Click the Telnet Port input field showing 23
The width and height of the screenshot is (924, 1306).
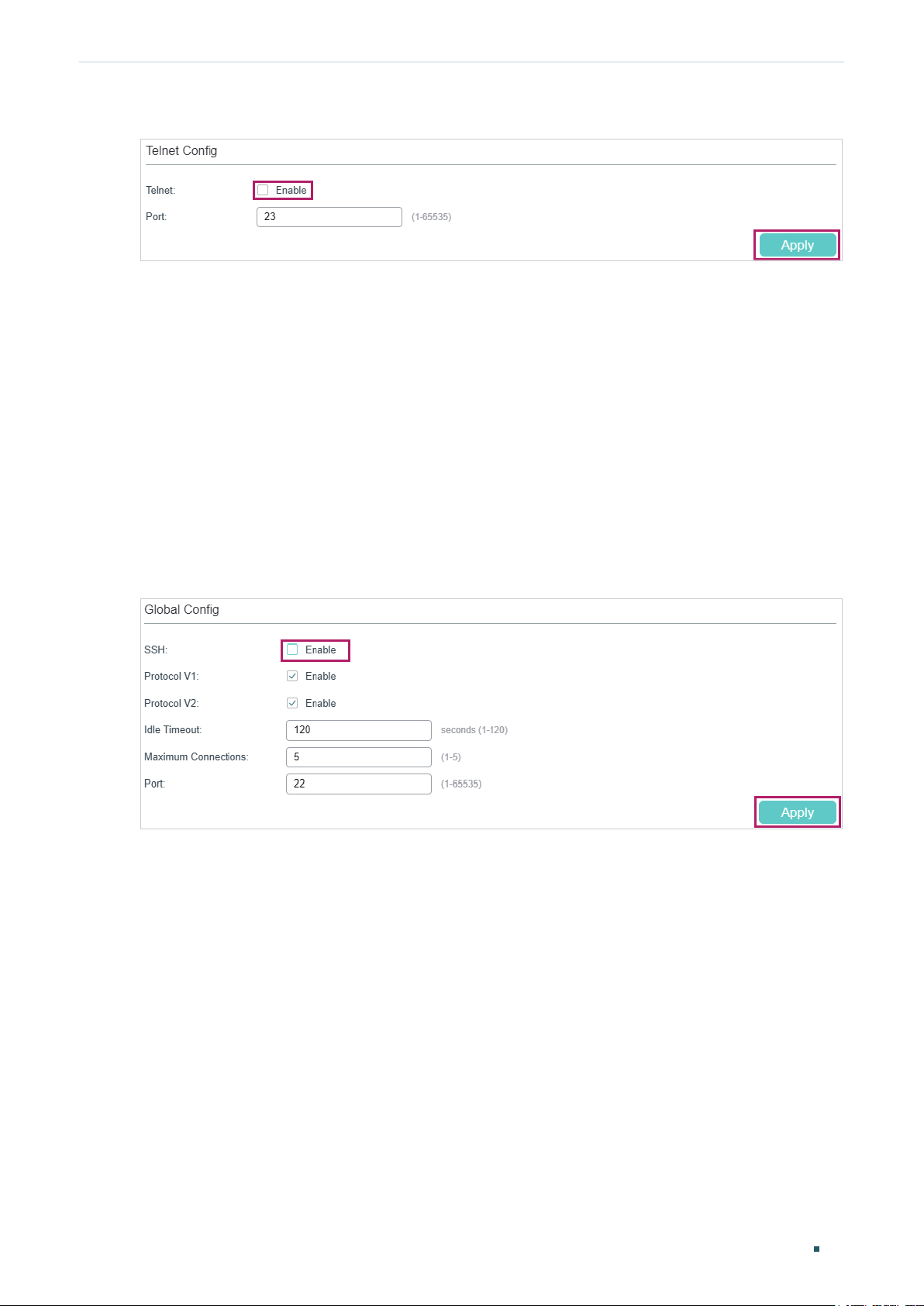[329, 217]
